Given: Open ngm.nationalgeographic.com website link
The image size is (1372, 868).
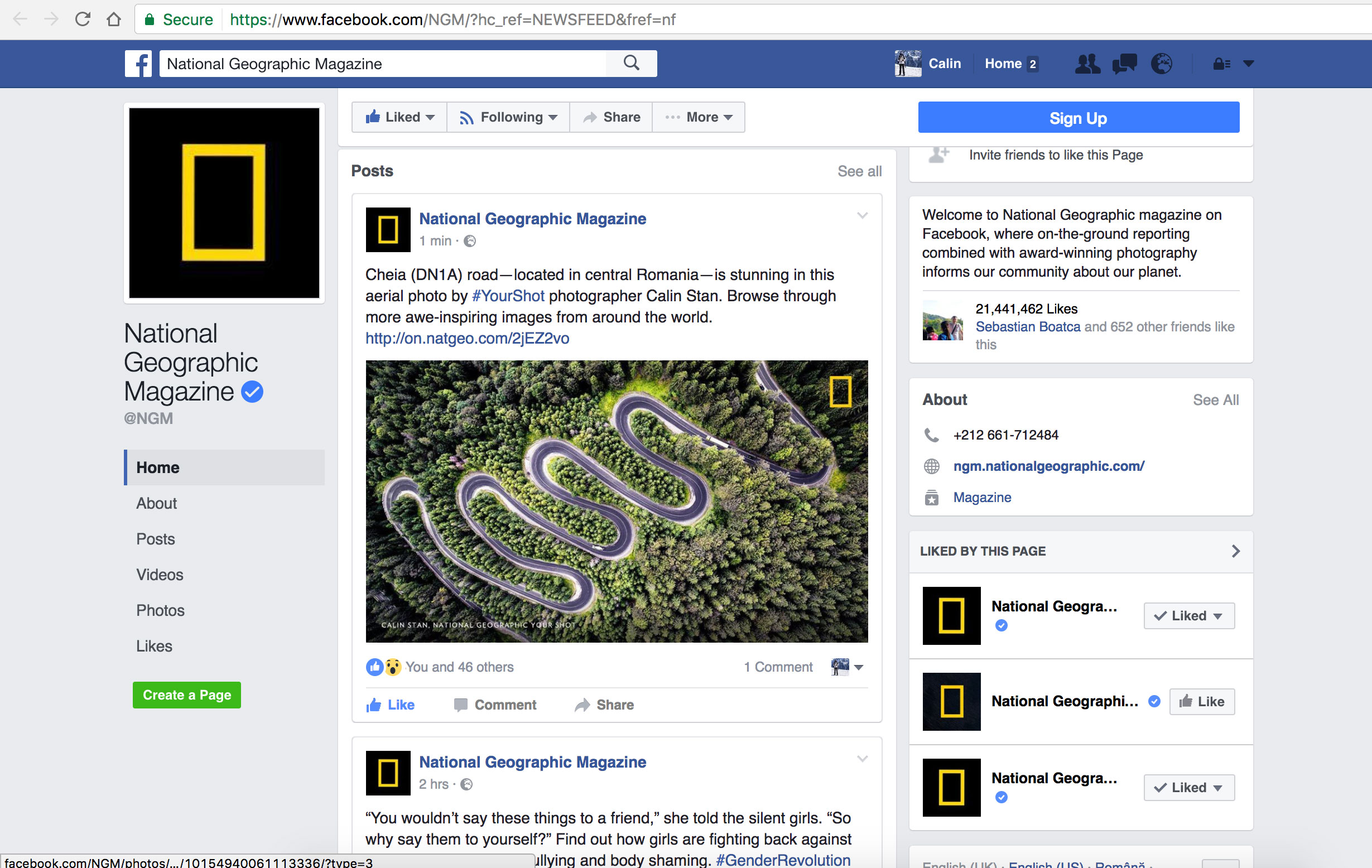Looking at the screenshot, I should (1049, 466).
